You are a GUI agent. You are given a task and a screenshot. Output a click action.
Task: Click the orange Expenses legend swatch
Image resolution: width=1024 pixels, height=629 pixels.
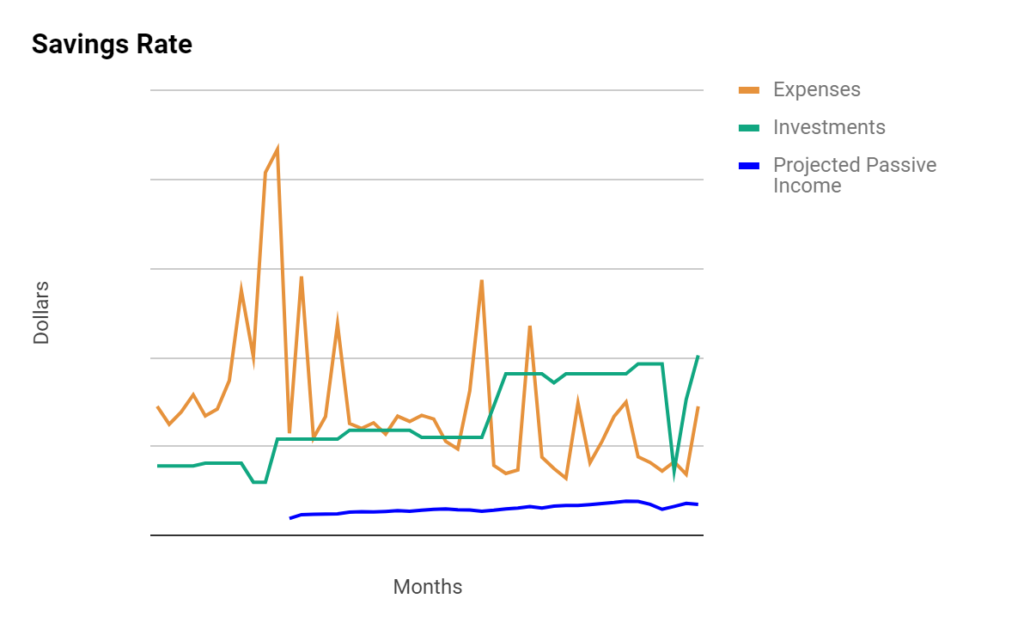click(748, 90)
